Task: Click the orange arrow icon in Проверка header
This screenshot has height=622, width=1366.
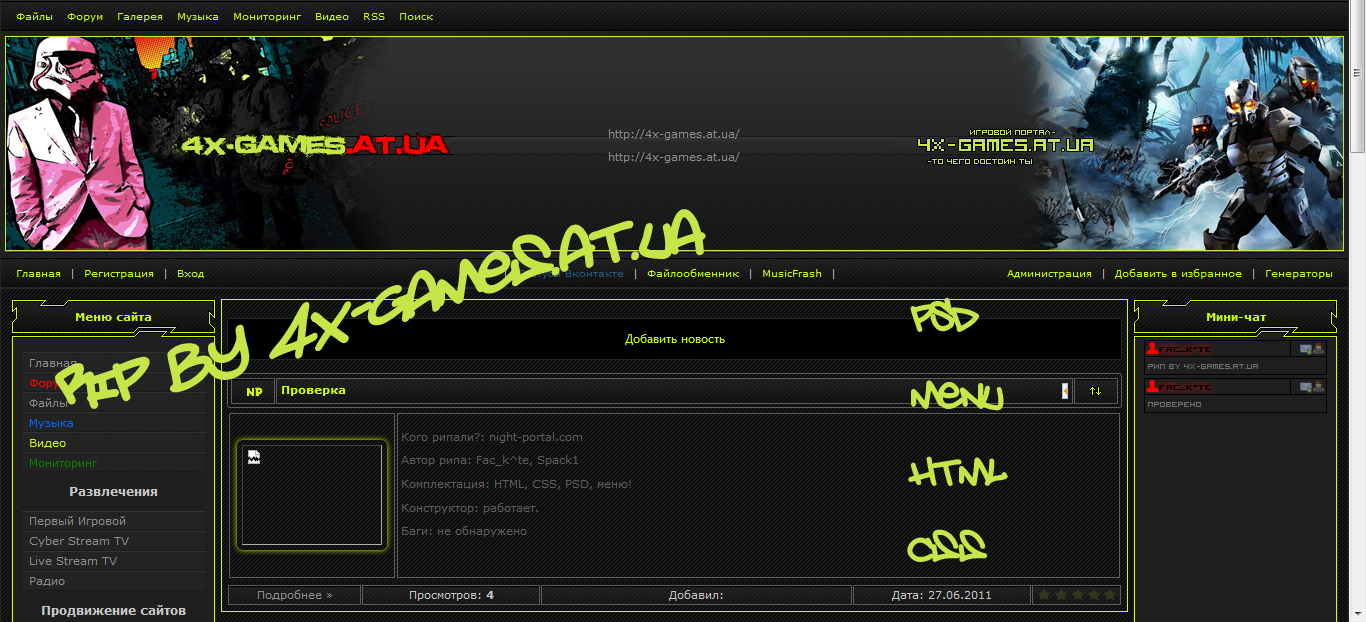Action: click(x=1065, y=391)
